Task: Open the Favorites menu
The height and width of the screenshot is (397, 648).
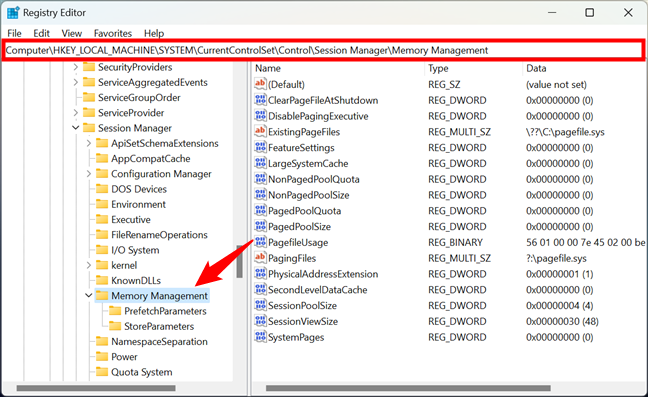Action: pyautogui.click(x=113, y=33)
